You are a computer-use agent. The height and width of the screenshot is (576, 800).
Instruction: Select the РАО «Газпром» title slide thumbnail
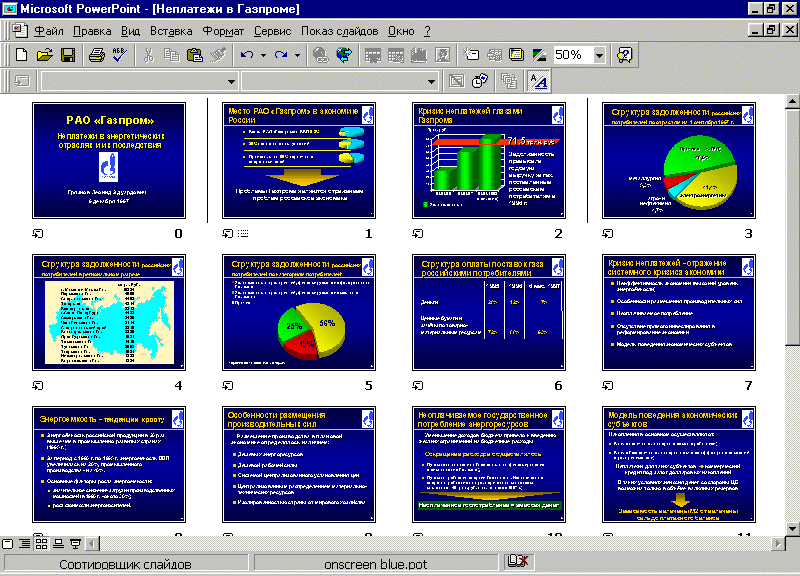click(x=109, y=160)
